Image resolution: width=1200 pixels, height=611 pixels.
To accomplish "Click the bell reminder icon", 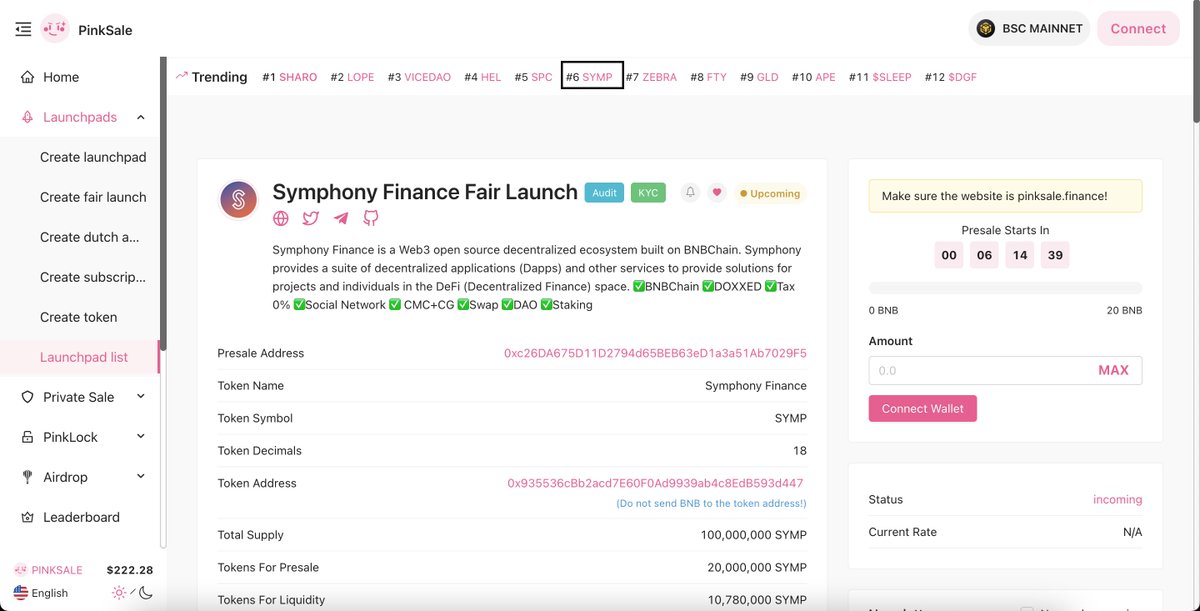I will [x=690, y=193].
